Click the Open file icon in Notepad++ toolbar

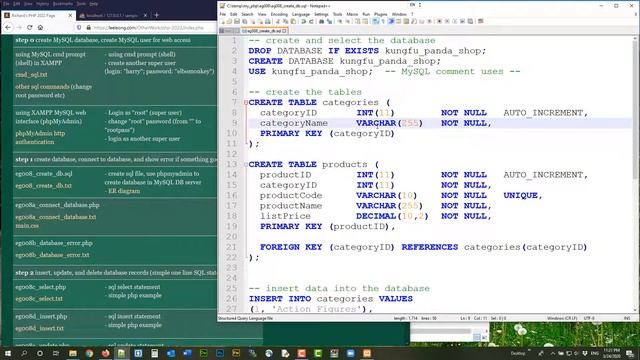pyautogui.click(x=229, y=21)
